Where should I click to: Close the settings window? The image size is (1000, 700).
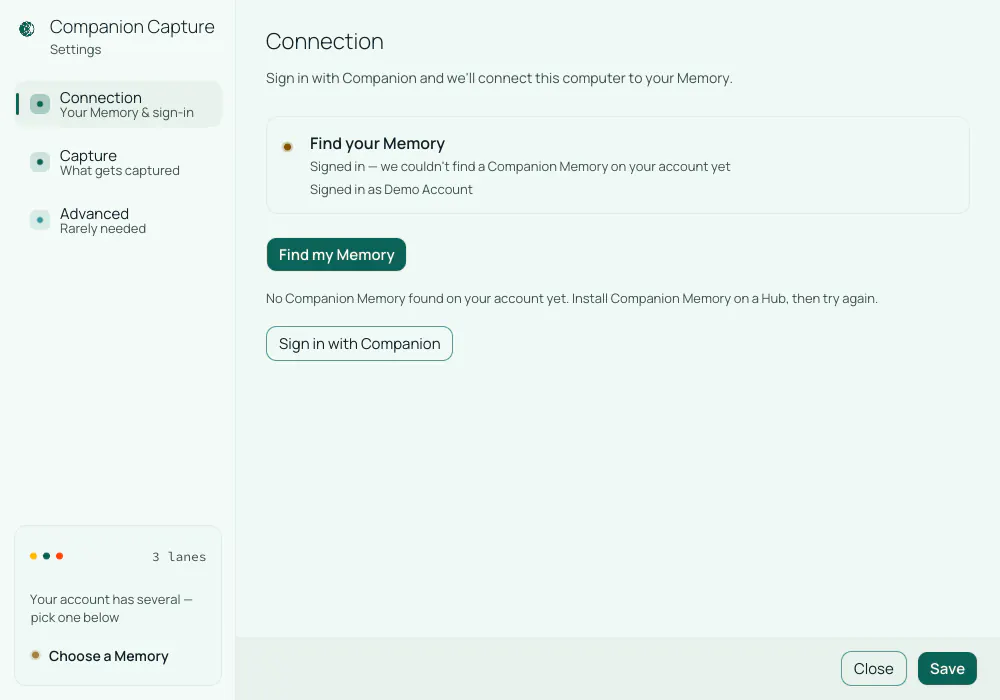point(873,668)
